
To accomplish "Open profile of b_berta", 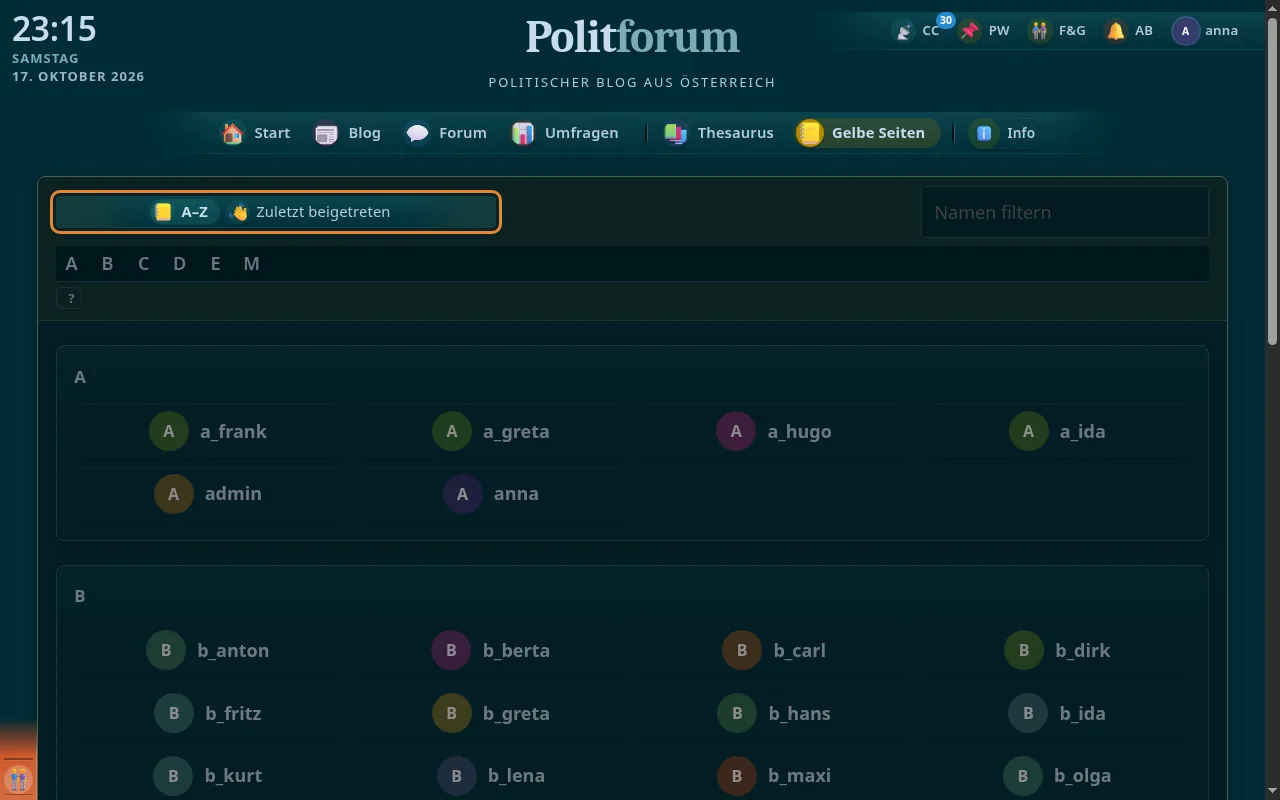I will click(491, 650).
